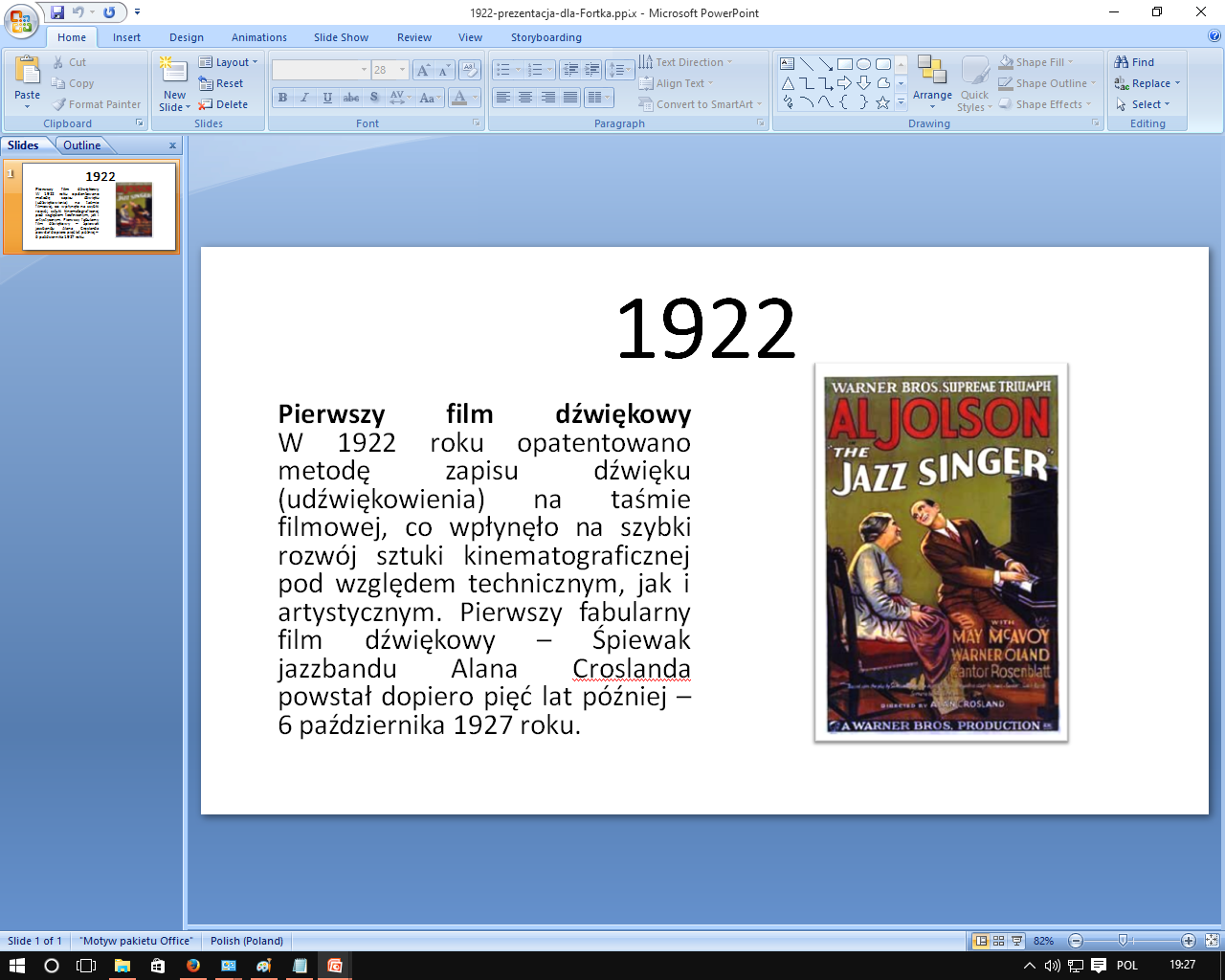Click the zoom slider handle
This screenshot has width=1225, height=980.
point(1124,941)
